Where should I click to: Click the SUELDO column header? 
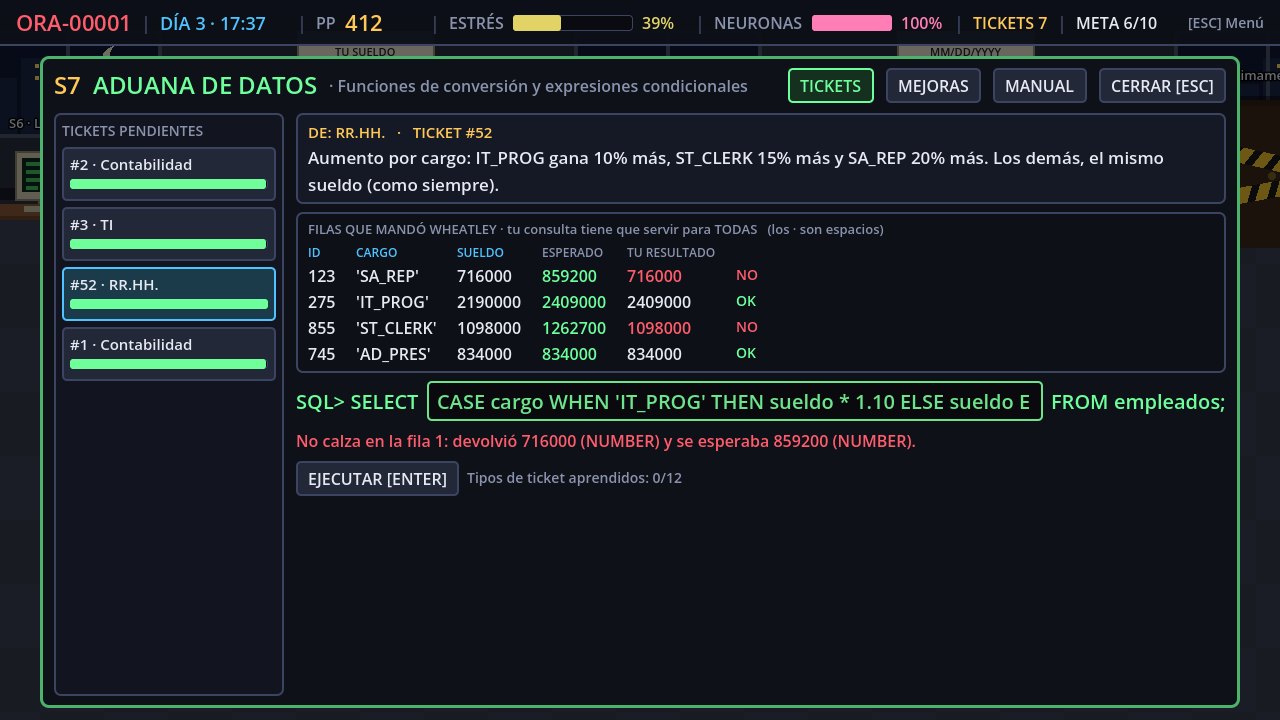(x=480, y=253)
